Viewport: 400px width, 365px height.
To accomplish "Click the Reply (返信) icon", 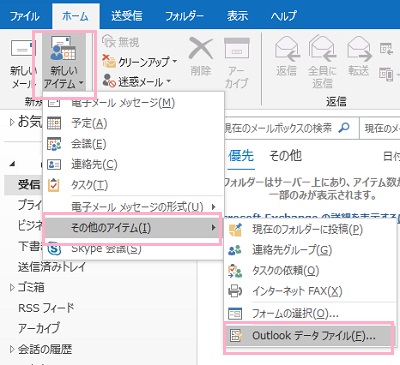I will pyautogui.click(x=287, y=50).
